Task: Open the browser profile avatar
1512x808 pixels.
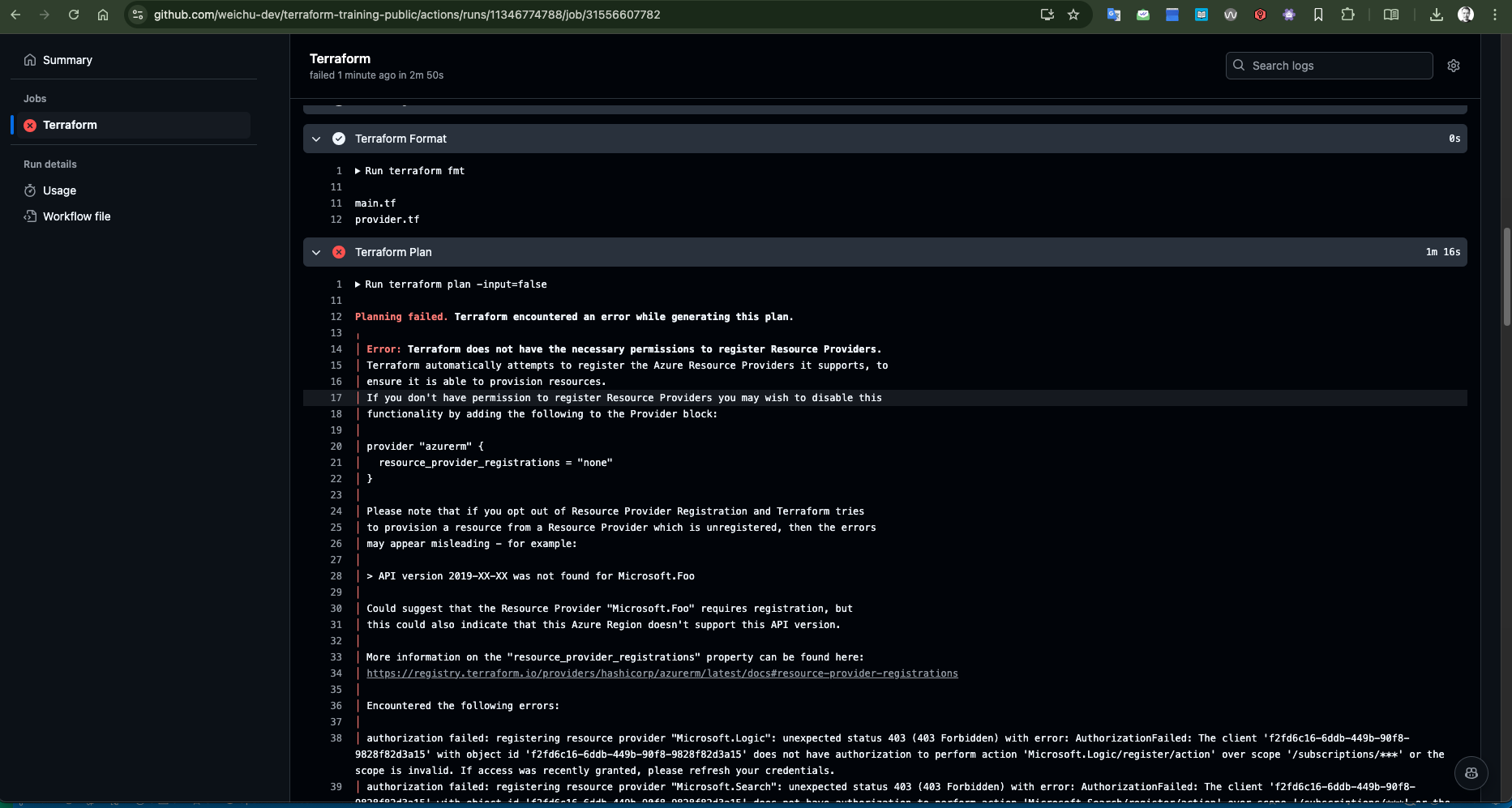Action: (1466, 15)
